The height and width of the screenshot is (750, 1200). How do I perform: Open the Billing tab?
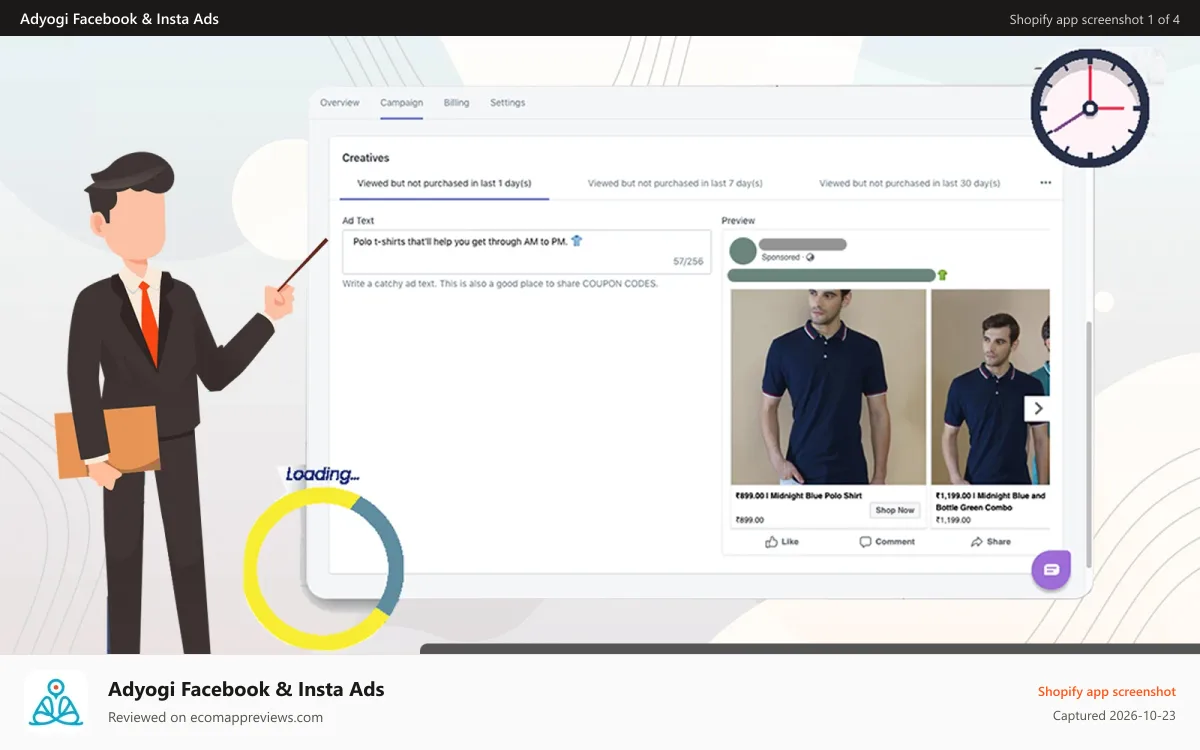(456, 103)
